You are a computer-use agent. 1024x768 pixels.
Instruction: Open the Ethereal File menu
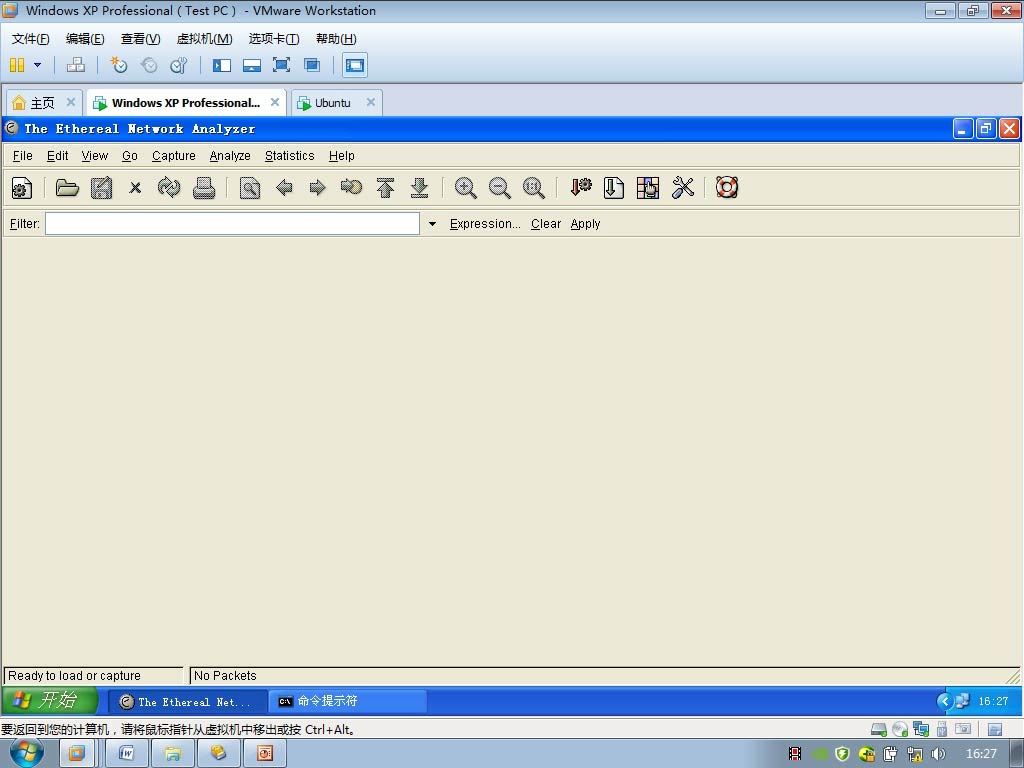pyautogui.click(x=22, y=156)
